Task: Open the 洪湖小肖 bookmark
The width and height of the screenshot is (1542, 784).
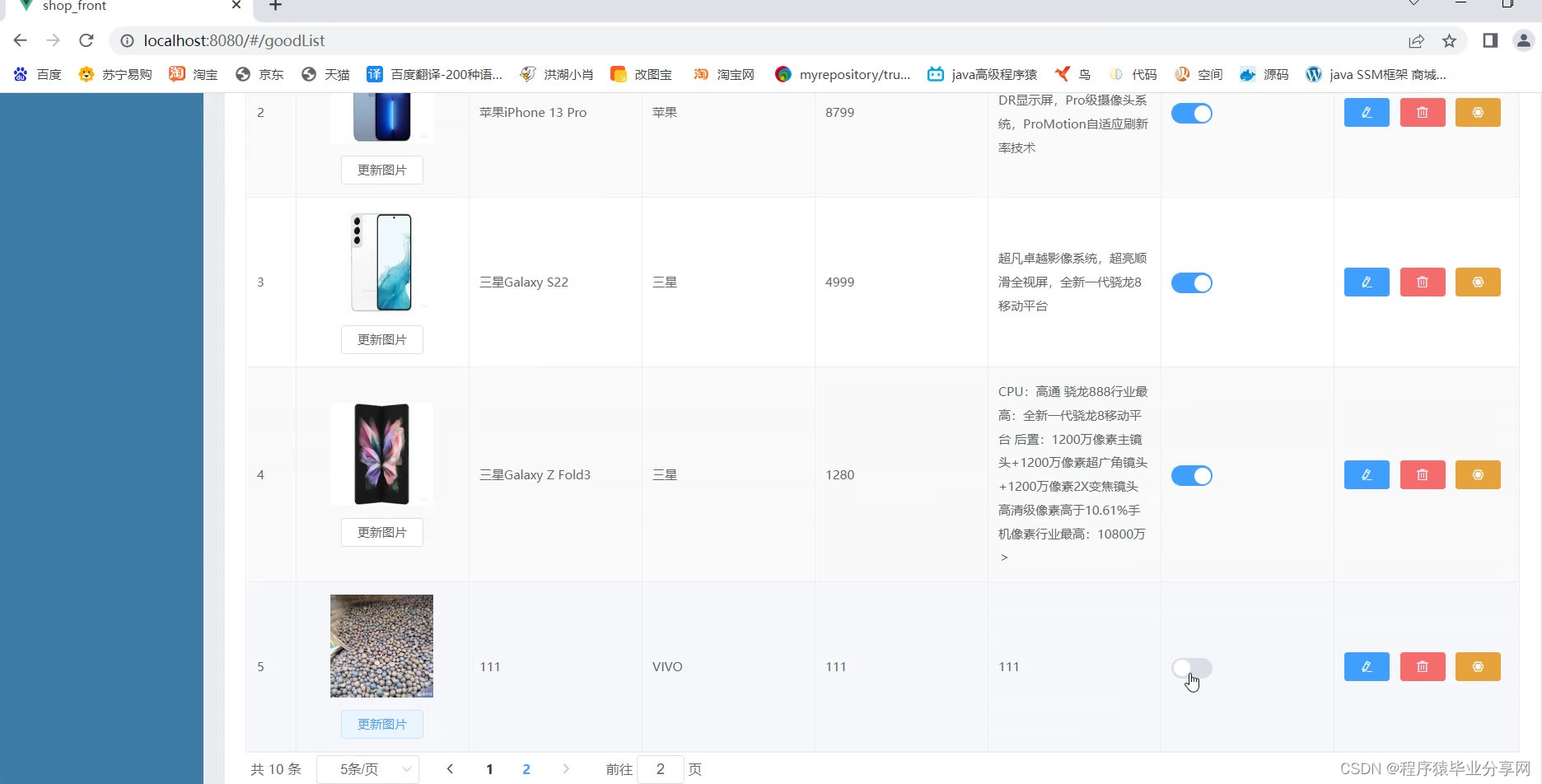Action: pos(557,74)
